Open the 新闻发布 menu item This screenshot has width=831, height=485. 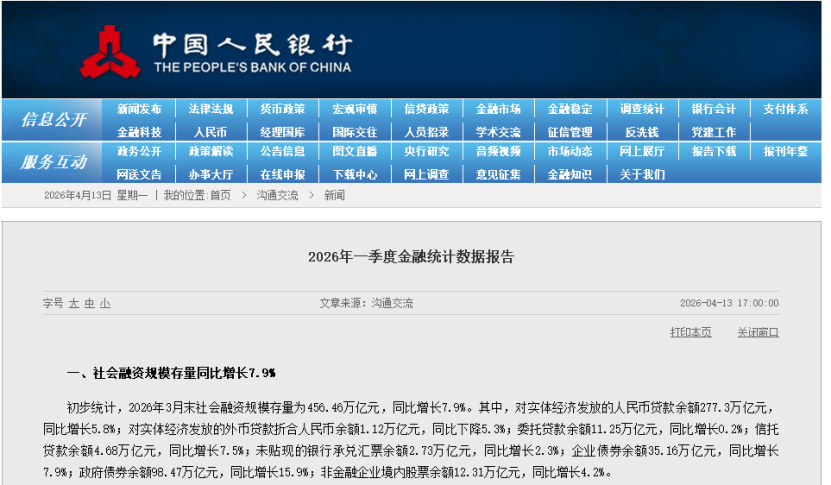(x=138, y=109)
